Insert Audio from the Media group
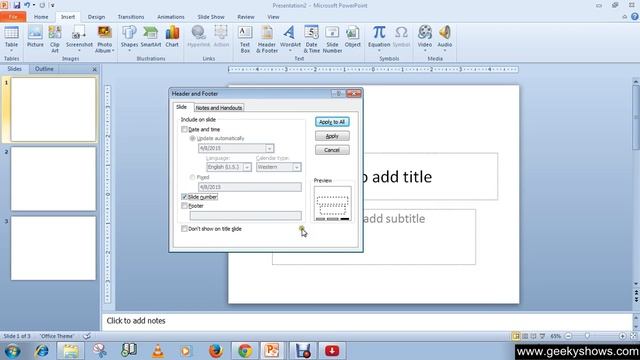640x360 pixels. [444, 39]
